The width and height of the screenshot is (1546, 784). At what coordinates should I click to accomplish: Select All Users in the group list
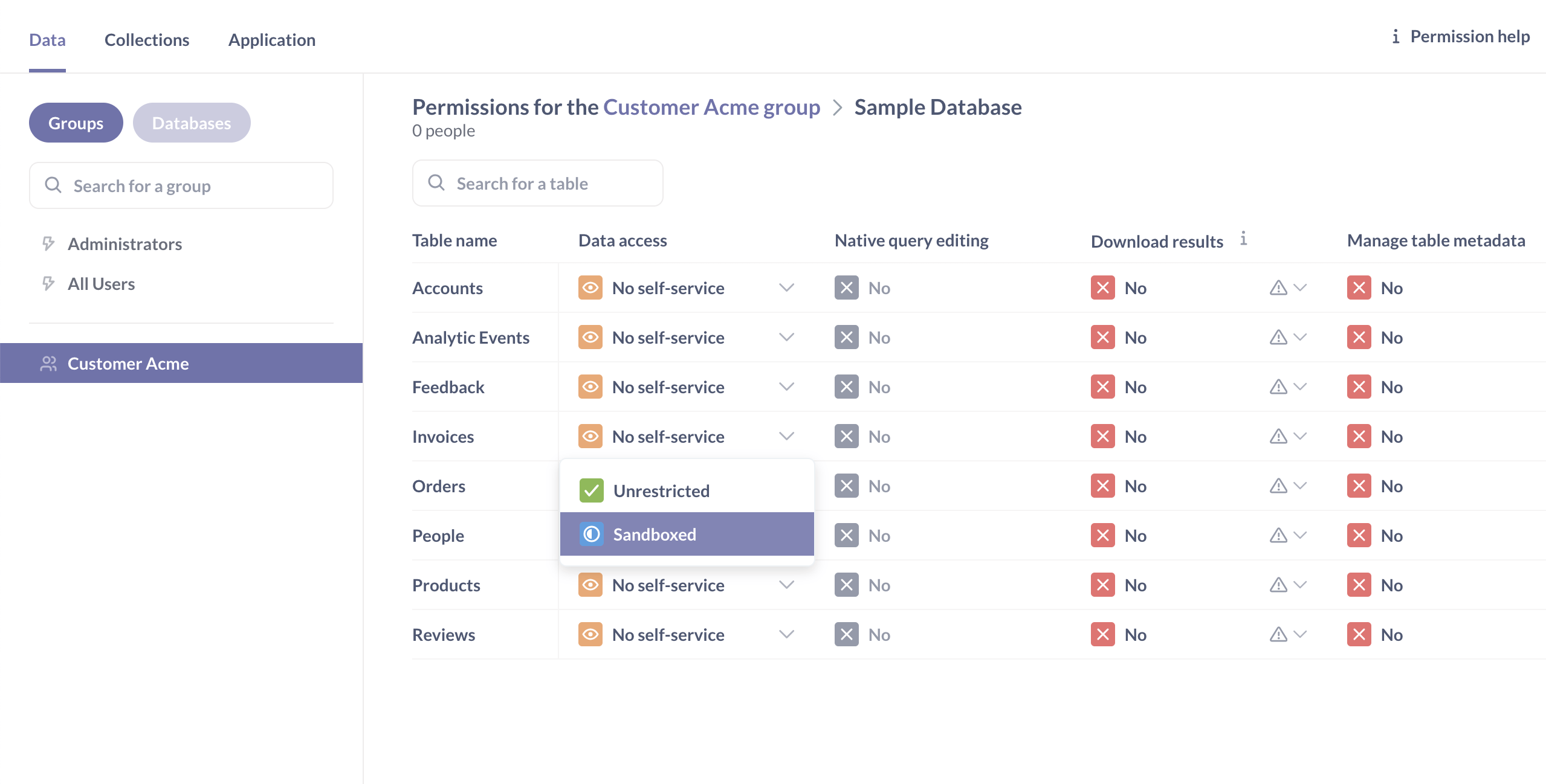[101, 284]
